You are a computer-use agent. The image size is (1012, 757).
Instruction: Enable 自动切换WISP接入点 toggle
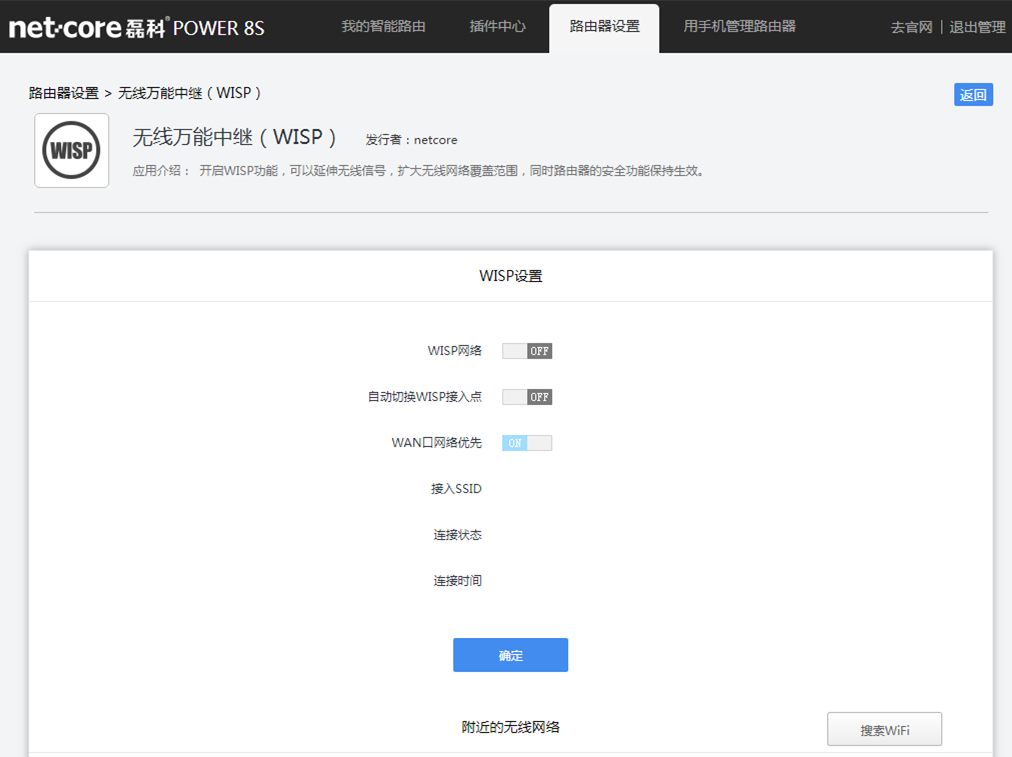527,396
